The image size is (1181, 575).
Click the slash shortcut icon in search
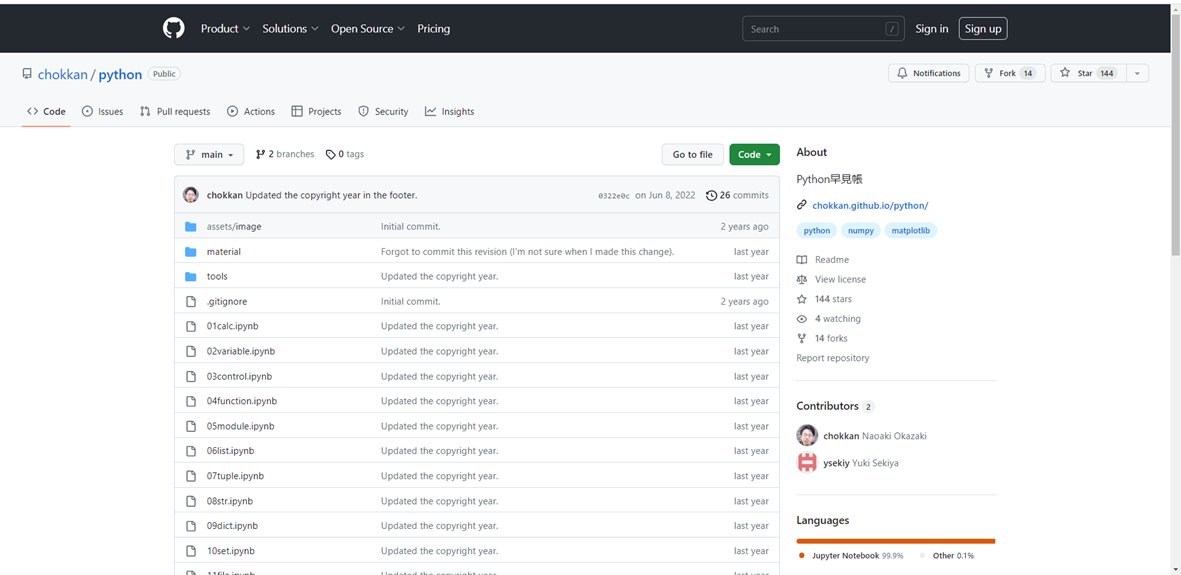(892, 29)
